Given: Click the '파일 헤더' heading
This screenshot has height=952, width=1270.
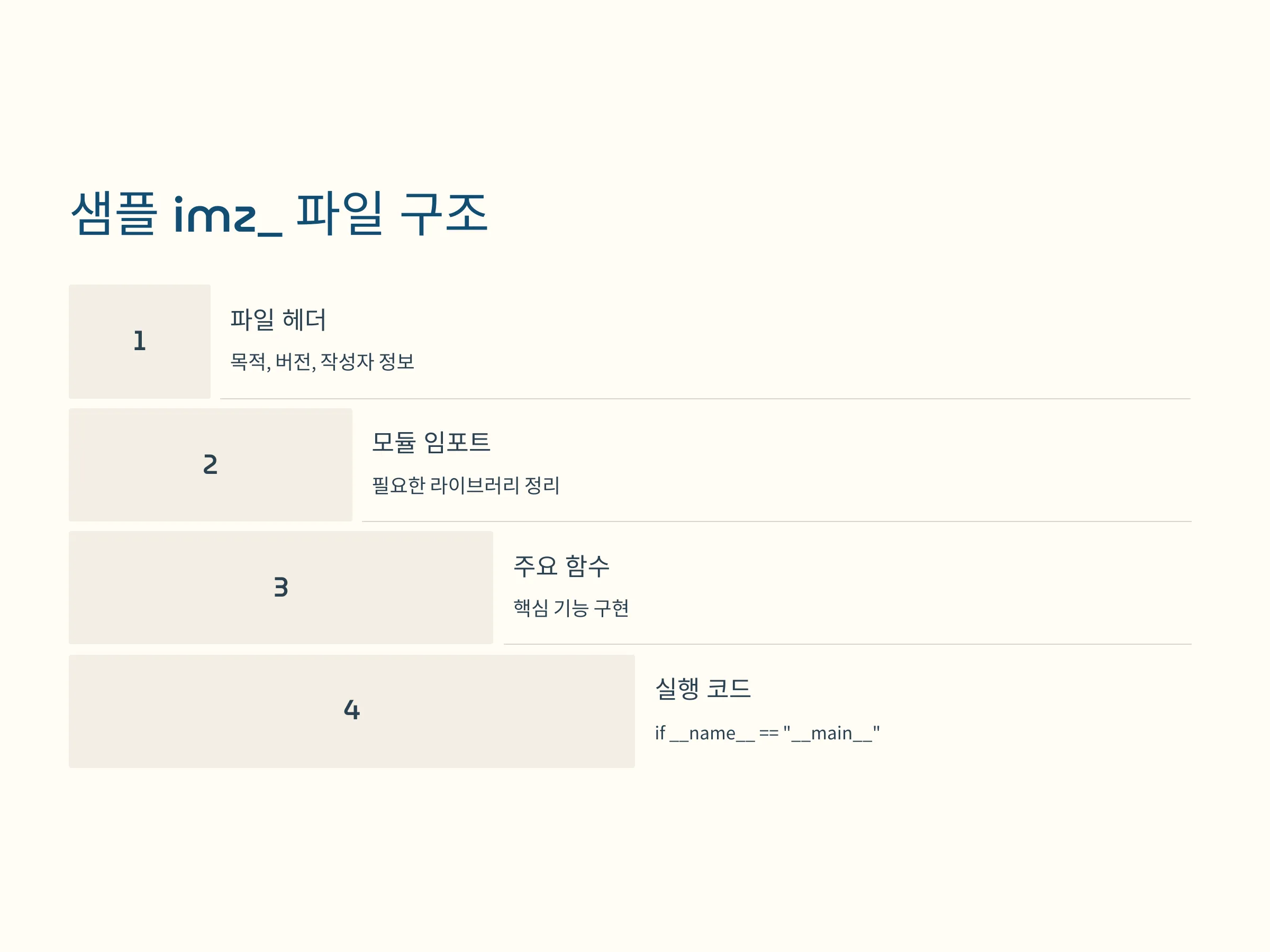Looking at the screenshot, I should coord(278,319).
